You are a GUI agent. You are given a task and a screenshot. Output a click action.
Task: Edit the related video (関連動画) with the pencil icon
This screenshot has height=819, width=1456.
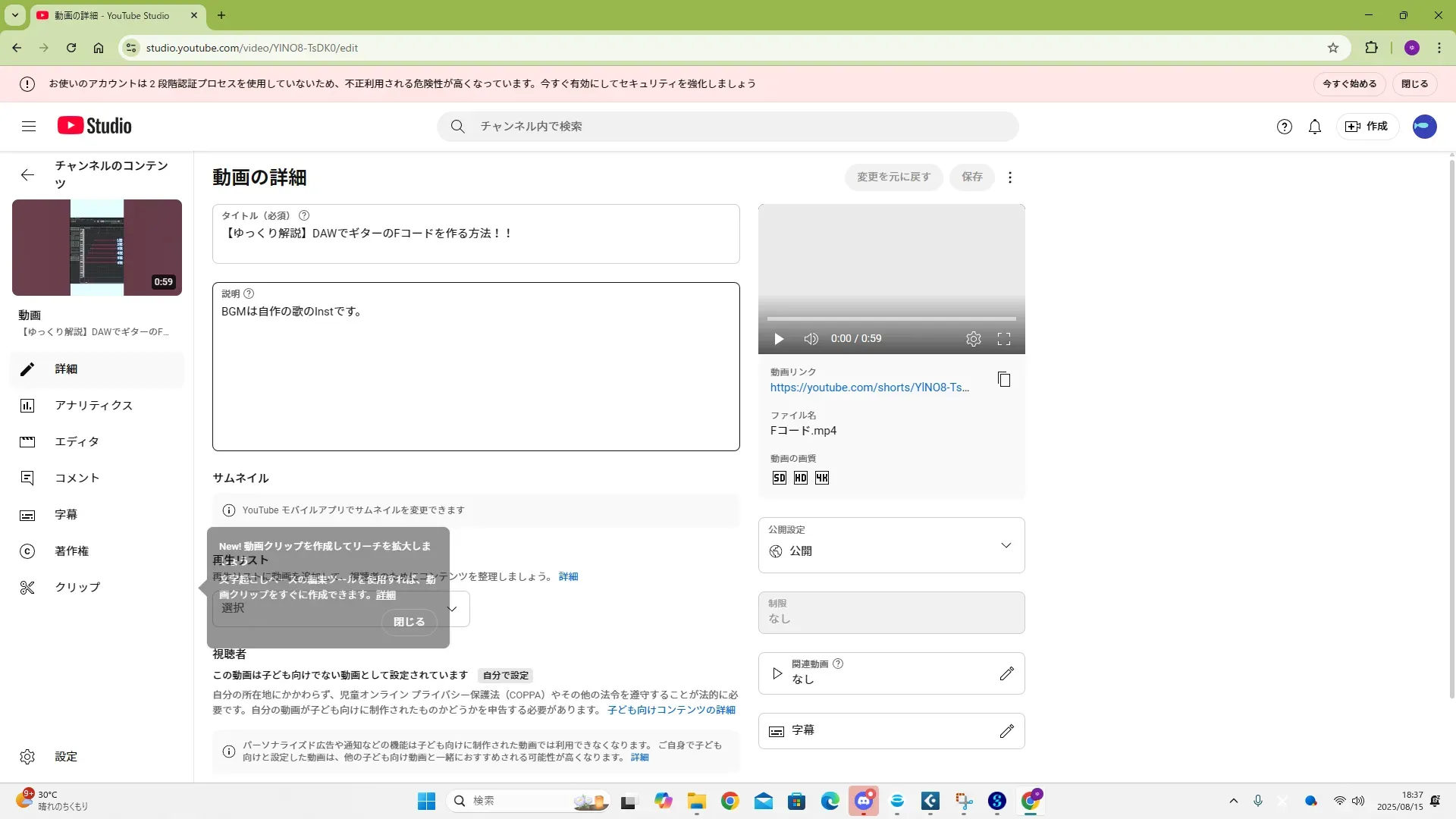[1006, 673]
